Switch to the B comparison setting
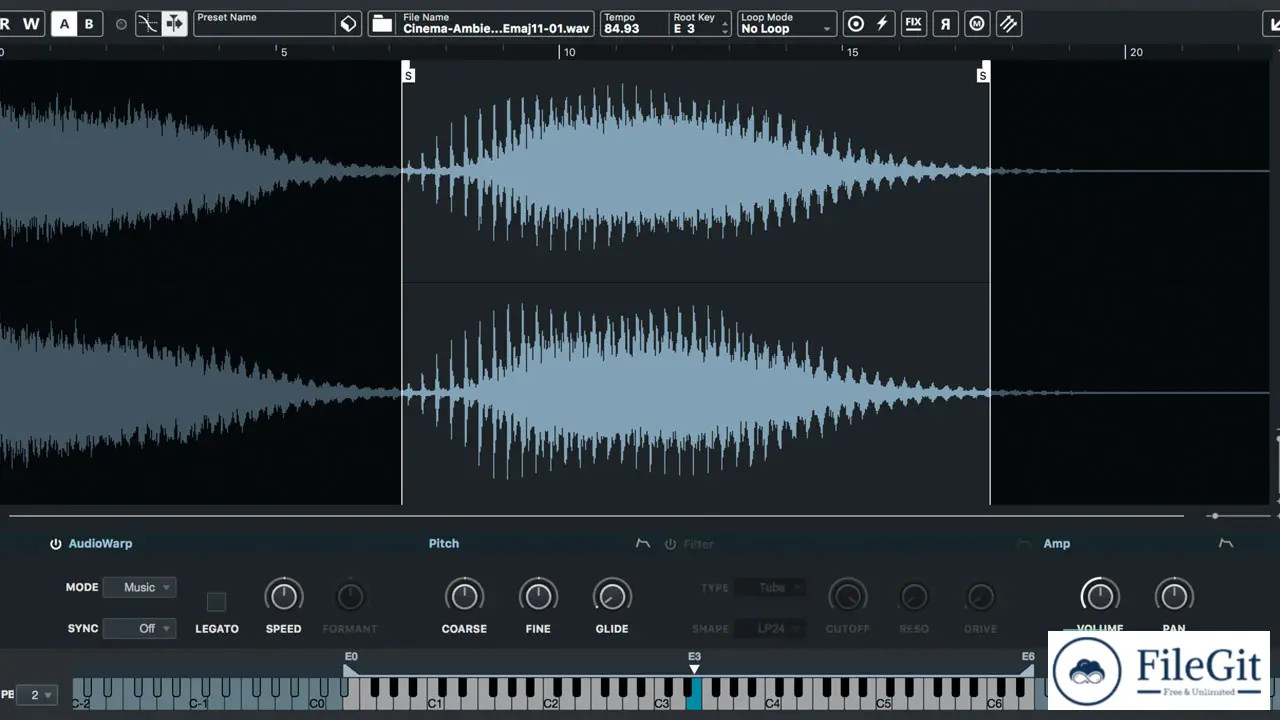The image size is (1280, 720). (x=89, y=24)
